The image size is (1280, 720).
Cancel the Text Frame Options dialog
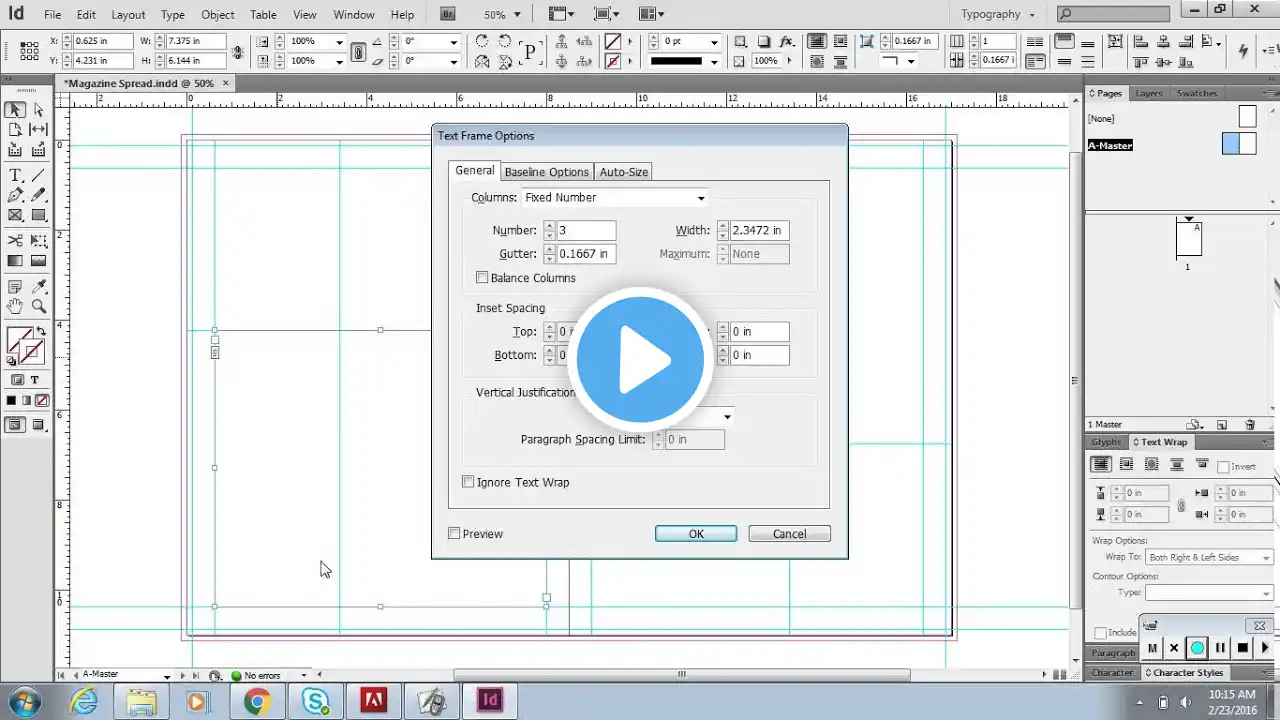[x=789, y=534]
